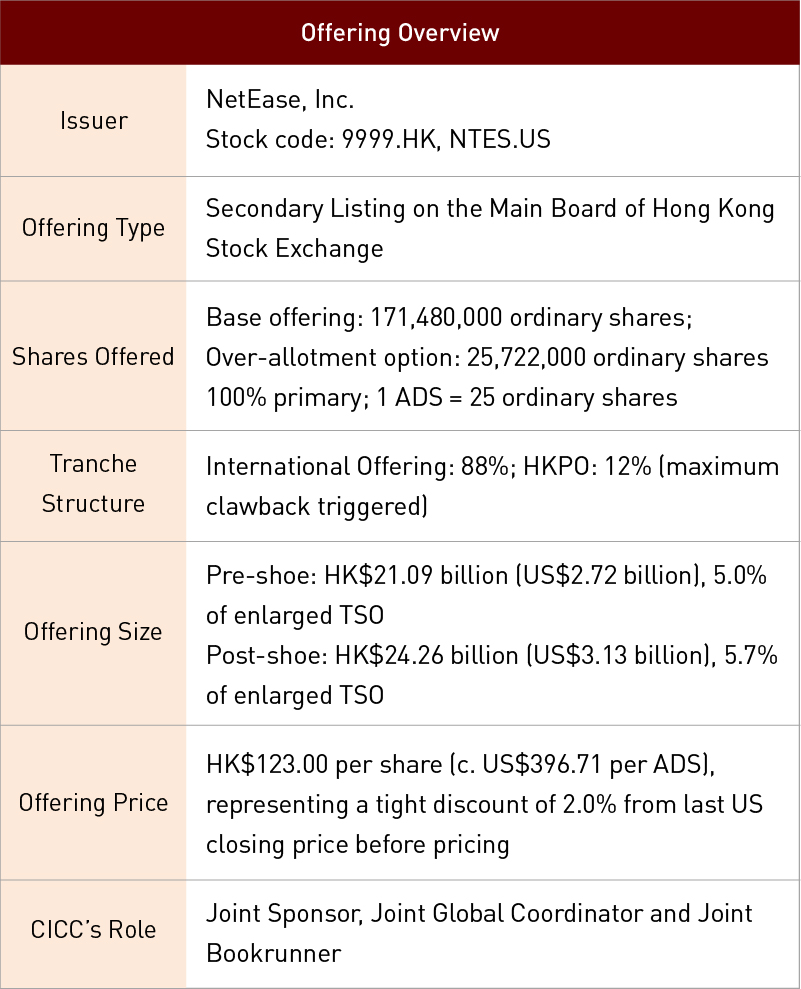Select the Offering Size row label
This screenshot has width=801, height=989.
pyautogui.click(x=94, y=632)
